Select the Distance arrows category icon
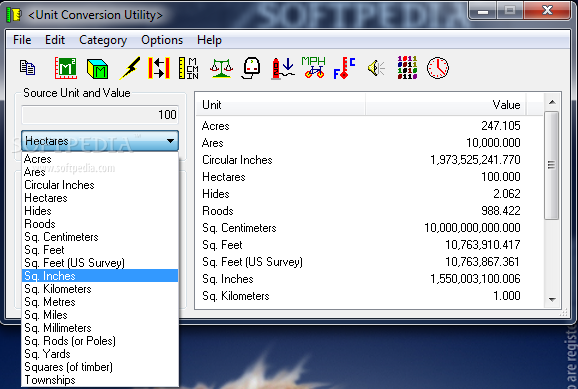Viewport: 578px width, 389px height. pyautogui.click(x=159, y=68)
